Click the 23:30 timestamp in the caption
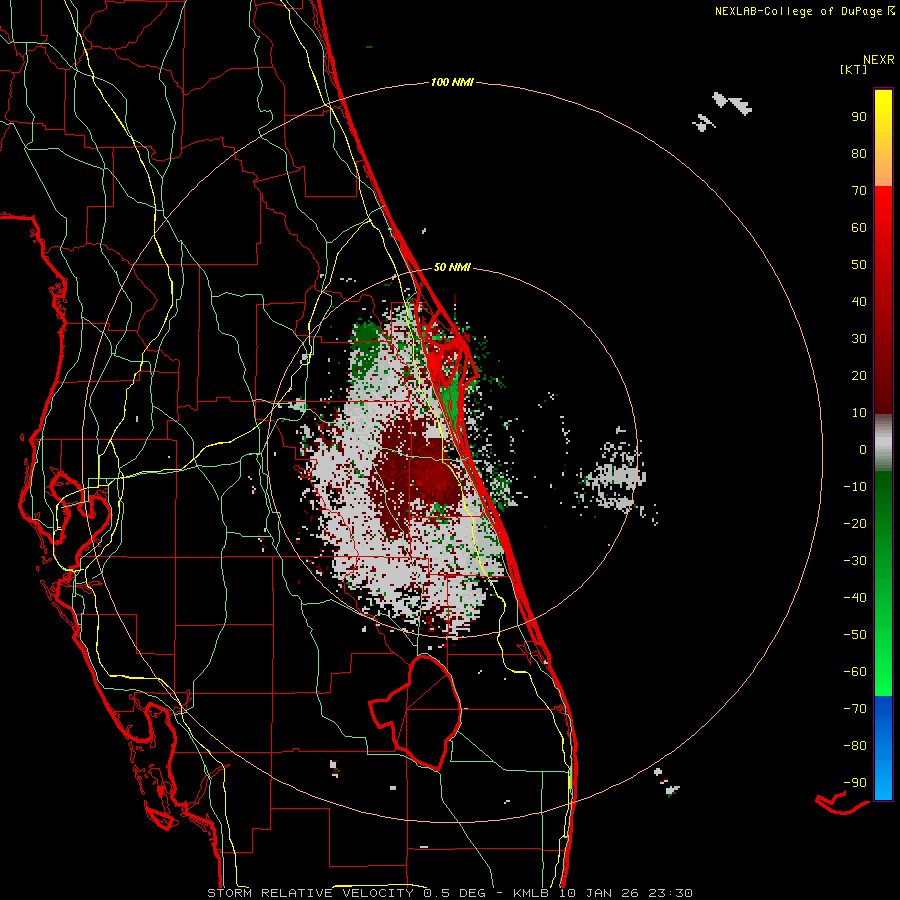This screenshot has width=900, height=900. pyautogui.click(x=670, y=893)
